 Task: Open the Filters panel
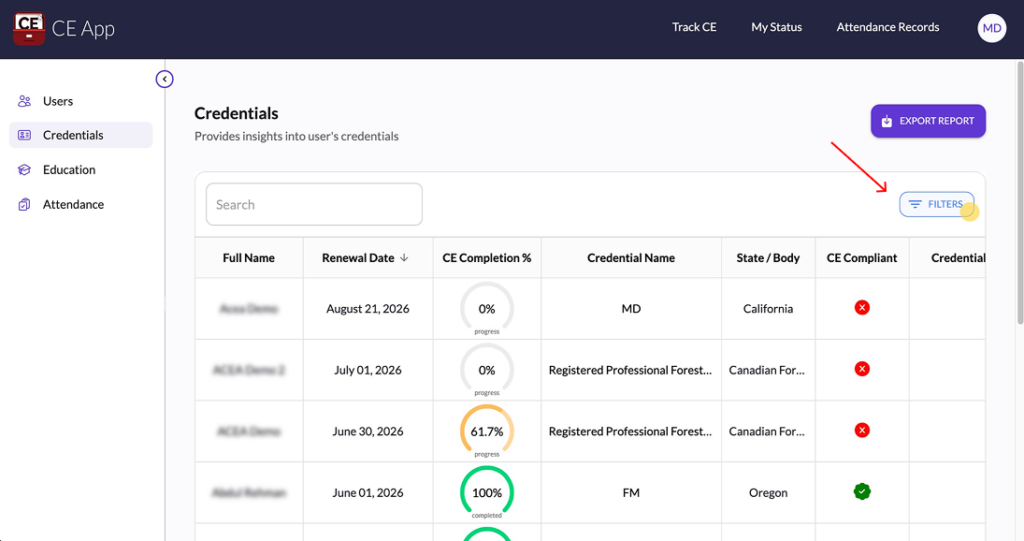click(936, 204)
